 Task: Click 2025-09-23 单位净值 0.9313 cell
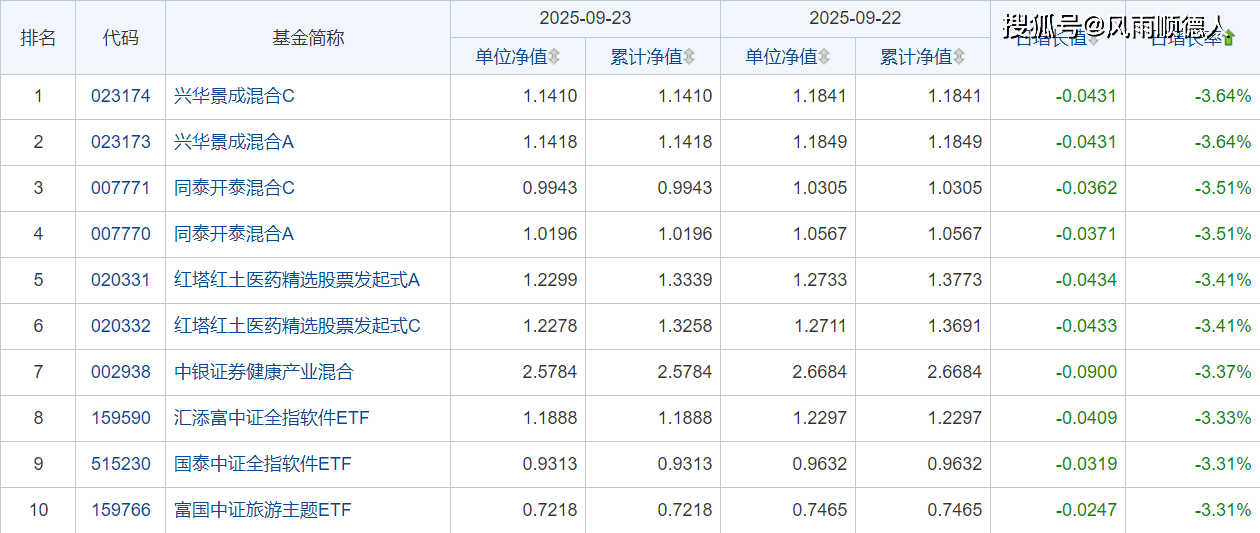[550, 464]
